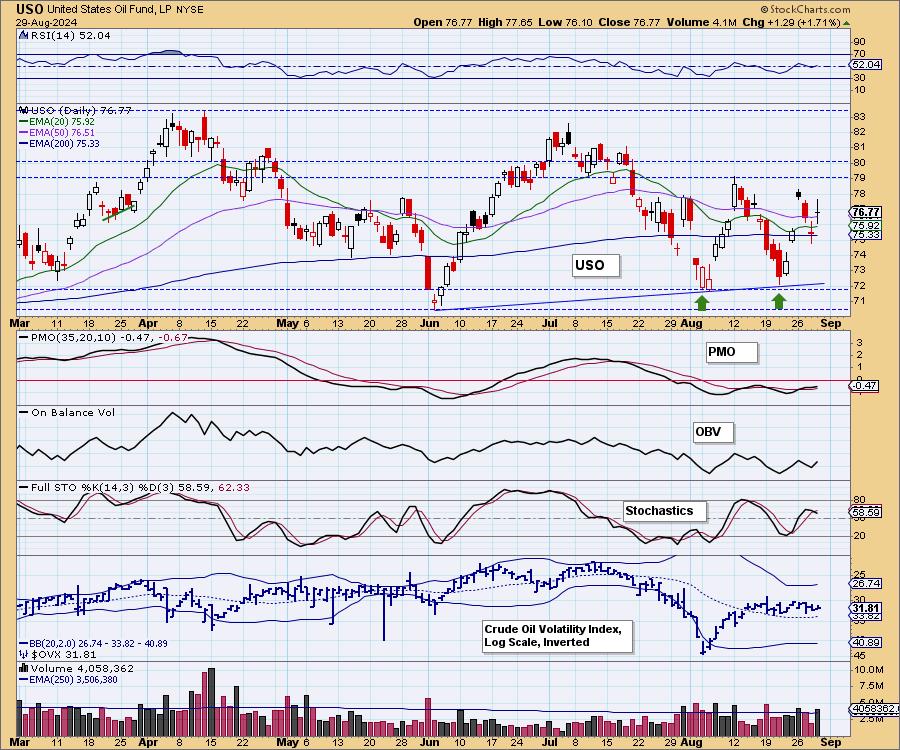Click the EMA(250) 3,506,380 volume legend
This screenshot has width=900, height=750.
point(68,680)
